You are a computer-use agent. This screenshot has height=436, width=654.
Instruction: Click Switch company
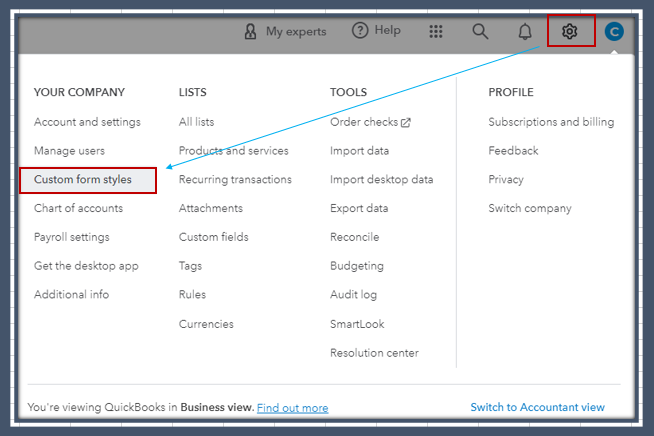(530, 208)
